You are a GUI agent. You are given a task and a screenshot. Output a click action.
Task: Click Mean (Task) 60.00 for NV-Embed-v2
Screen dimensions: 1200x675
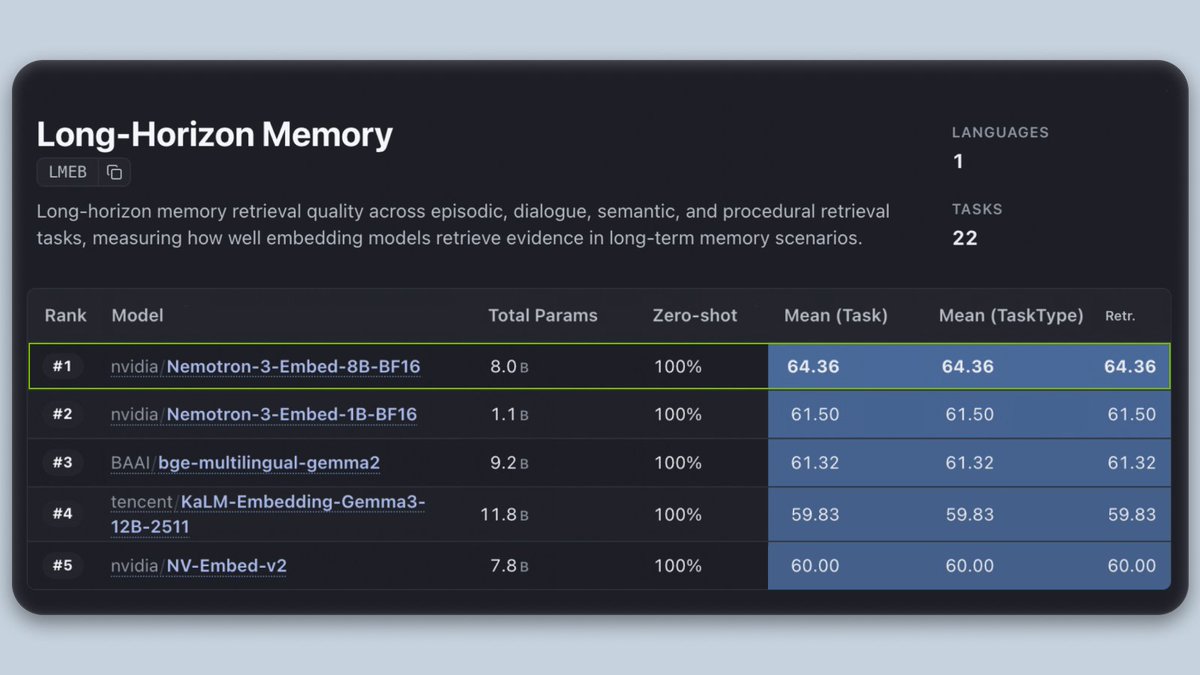(815, 566)
